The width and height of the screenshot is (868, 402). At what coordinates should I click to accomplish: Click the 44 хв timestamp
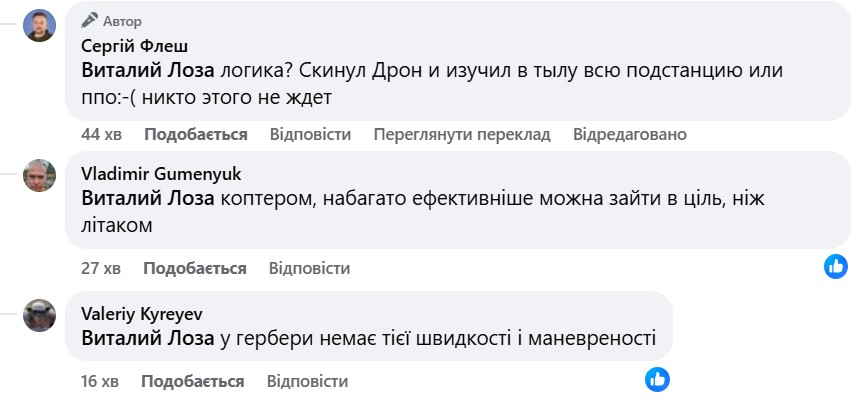point(101,134)
